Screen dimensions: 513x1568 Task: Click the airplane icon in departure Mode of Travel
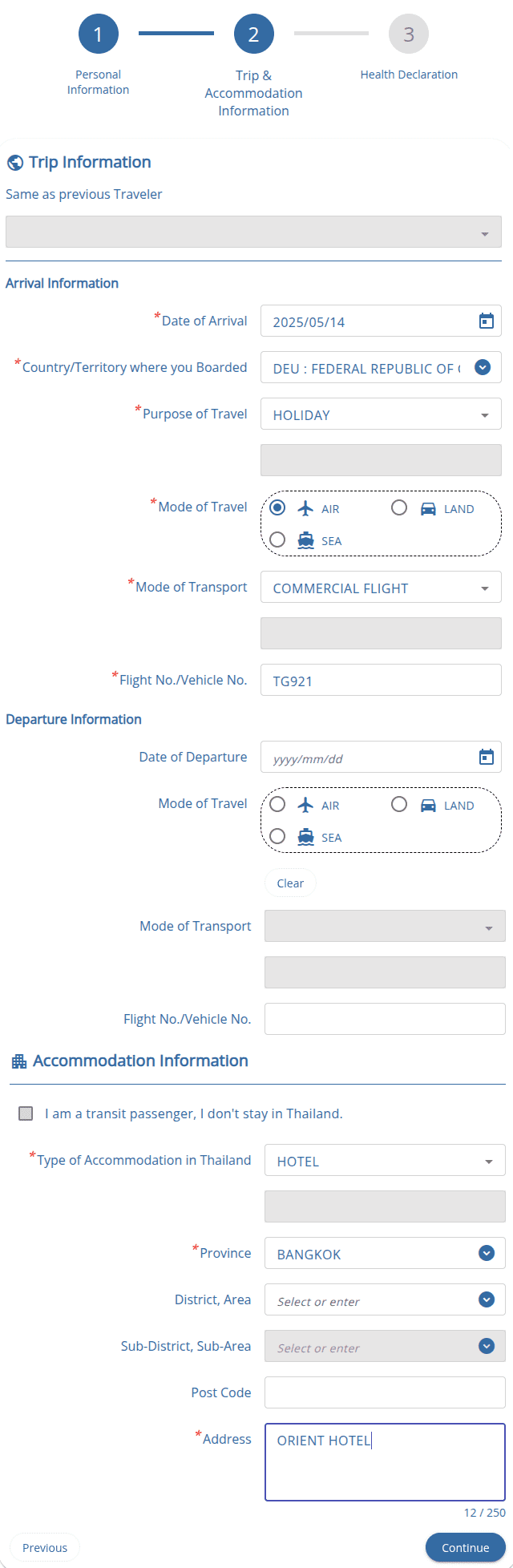click(305, 805)
